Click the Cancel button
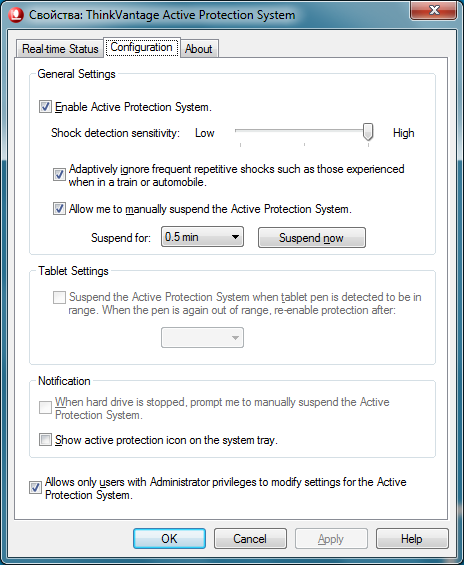The width and height of the screenshot is (464, 565). point(250,539)
